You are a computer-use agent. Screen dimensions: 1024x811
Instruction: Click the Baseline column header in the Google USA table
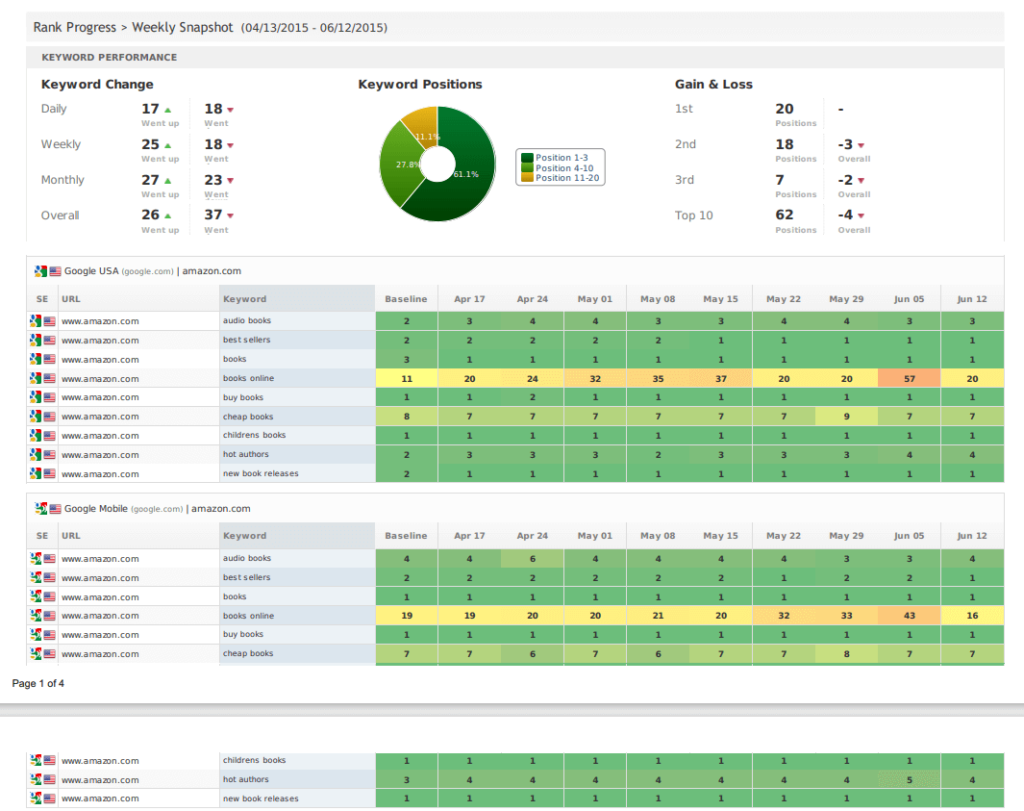pyautogui.click(x=406, y=298)
